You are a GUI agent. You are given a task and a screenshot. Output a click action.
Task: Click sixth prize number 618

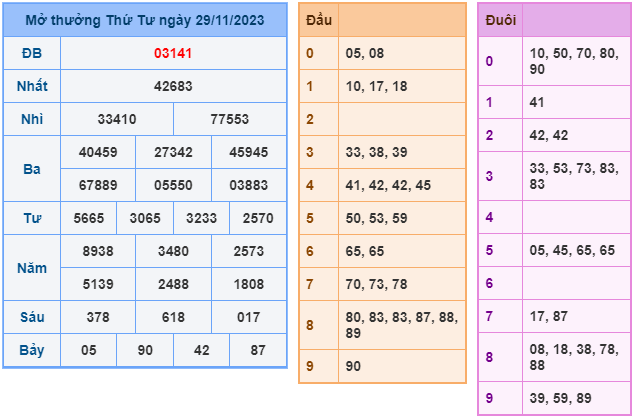coord(173,317)
